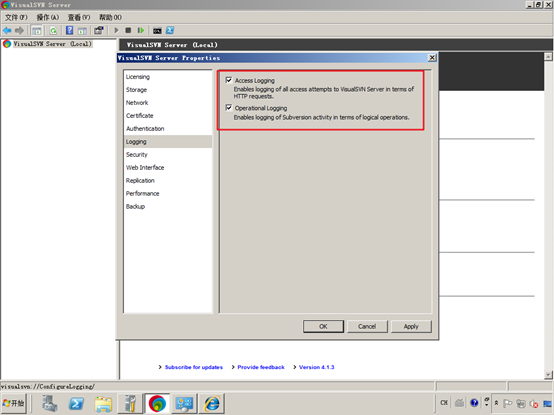Open Action Center flag icon in the tray
554x415 pixels.
508,403
